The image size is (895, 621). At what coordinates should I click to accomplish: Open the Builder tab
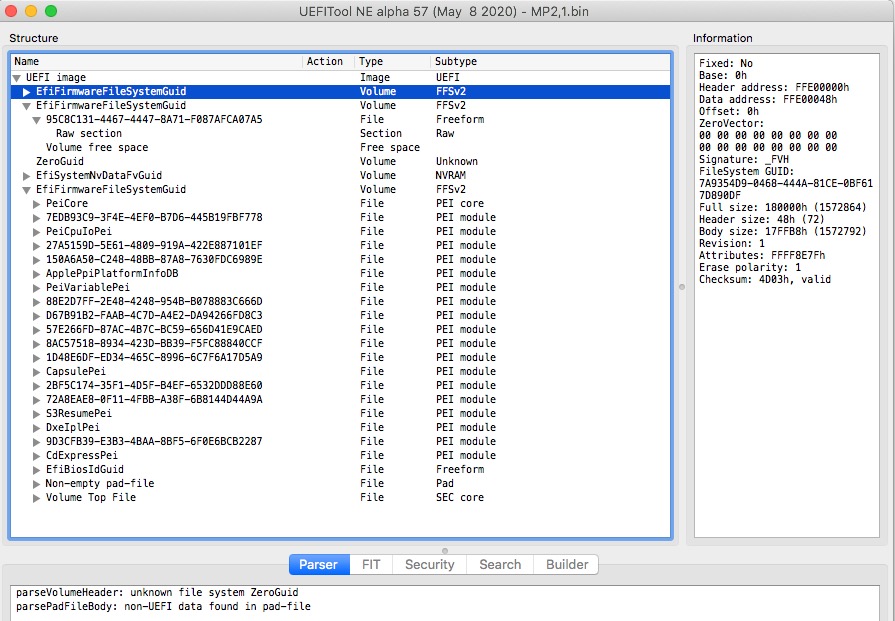566,564
